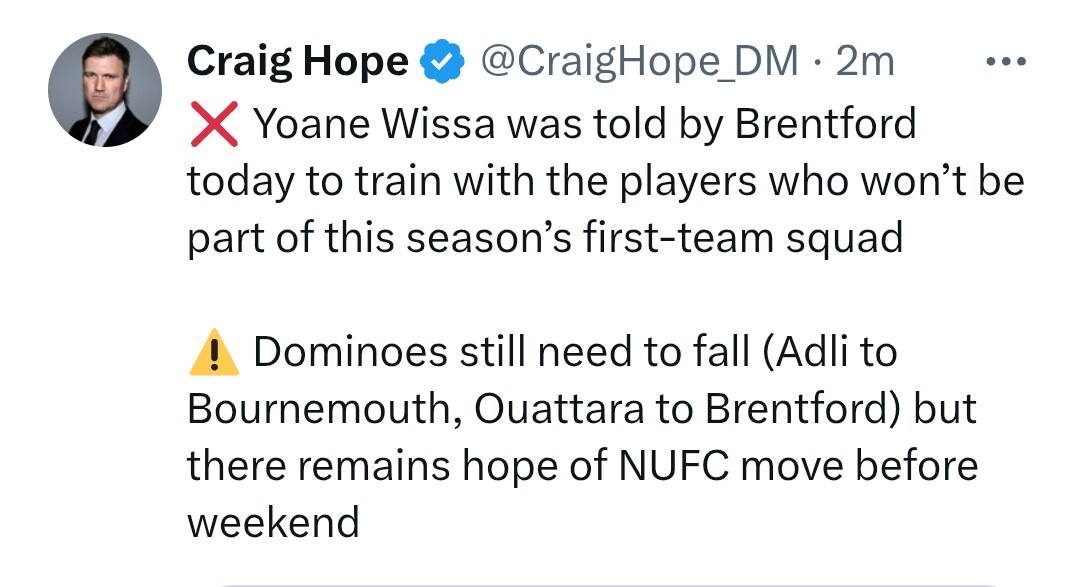The width and height of the screenshot is (1079, 587).
Task: Open the Craig Hope display name
Action: (x=298, y=61)
